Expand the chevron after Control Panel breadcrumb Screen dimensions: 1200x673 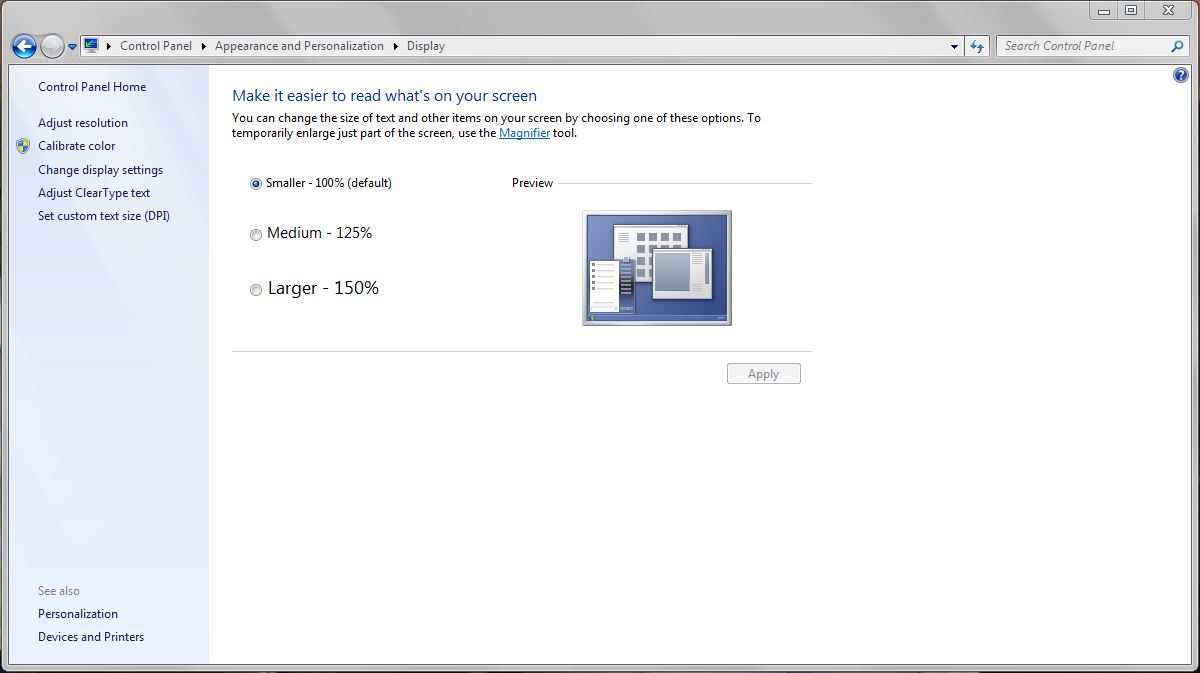point(203,46)
